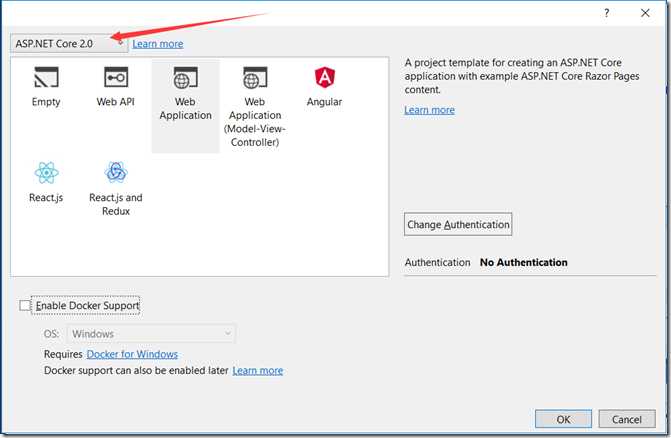Click the project template description paragraph
This screenshot has width=671, height=438.
522,76
